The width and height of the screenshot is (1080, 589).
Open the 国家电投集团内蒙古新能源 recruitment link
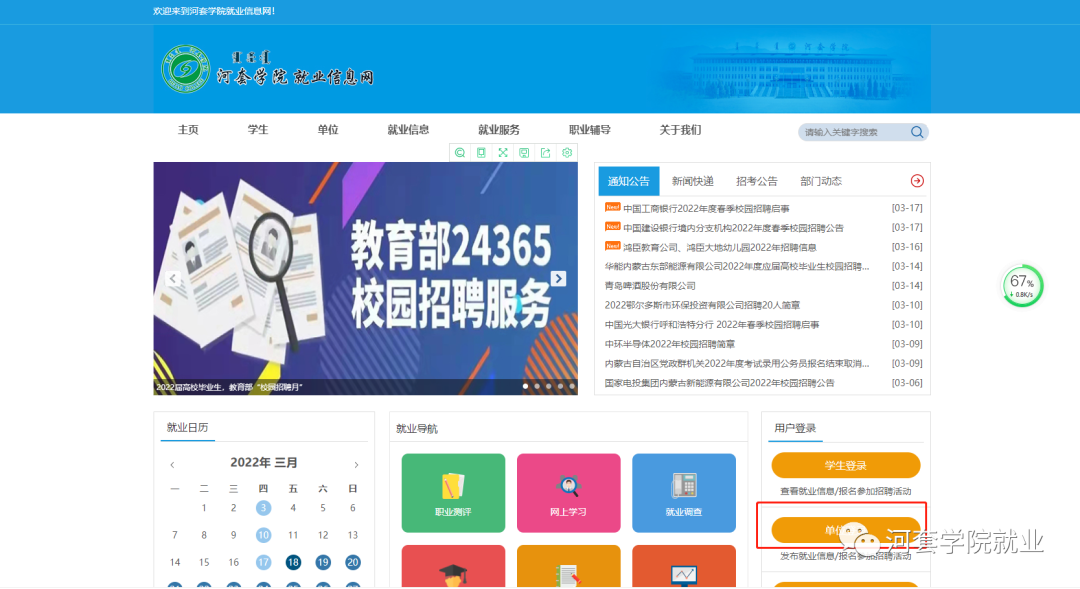tap(719, 382)
